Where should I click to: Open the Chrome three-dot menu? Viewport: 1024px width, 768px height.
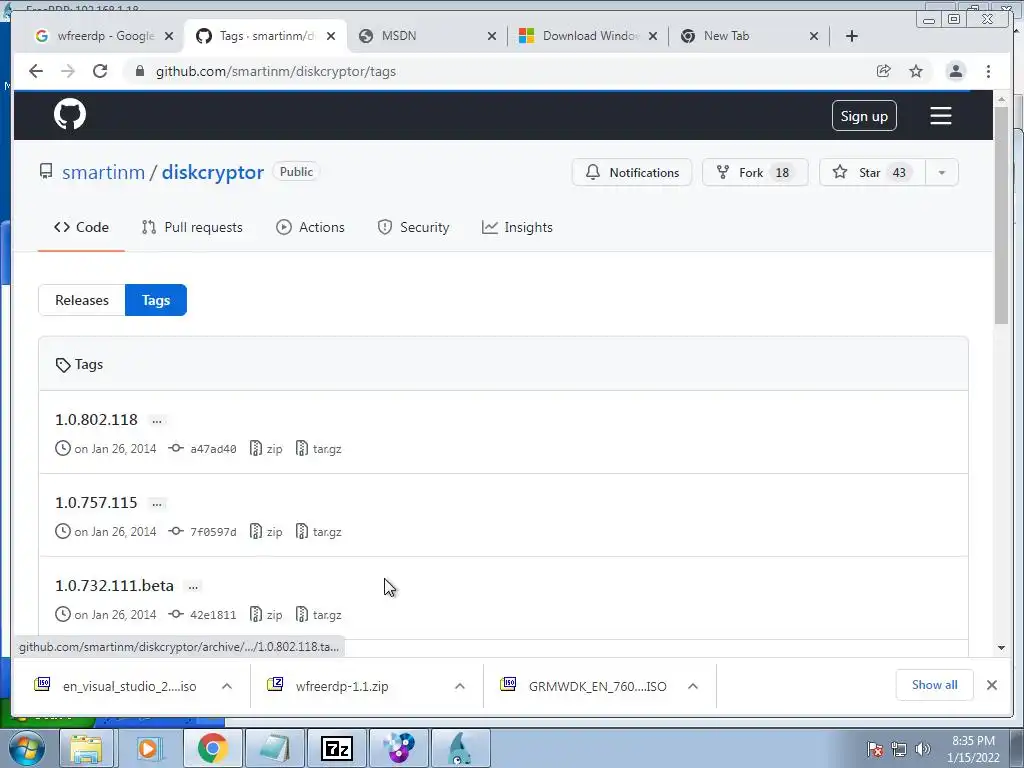(x=988, y=71)
